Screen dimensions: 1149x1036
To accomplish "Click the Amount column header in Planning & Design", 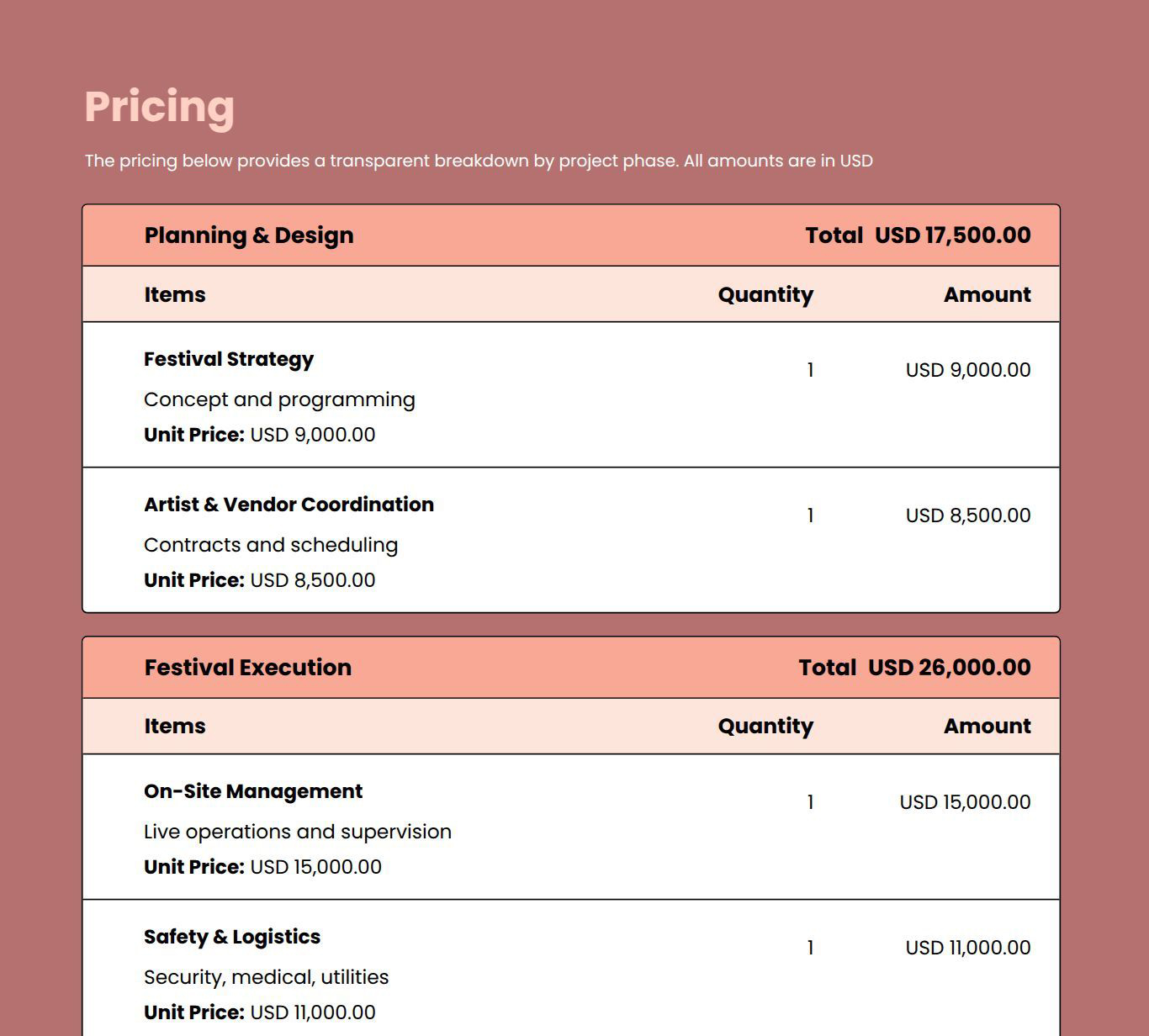I will pos(986,295).
